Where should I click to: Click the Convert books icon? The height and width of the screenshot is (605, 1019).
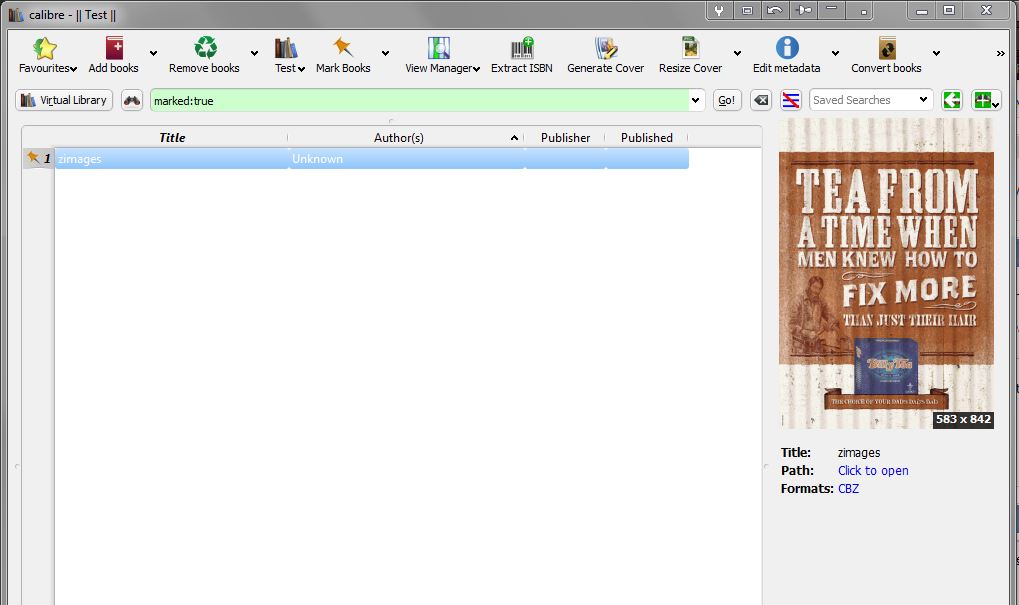coord(886,48)
